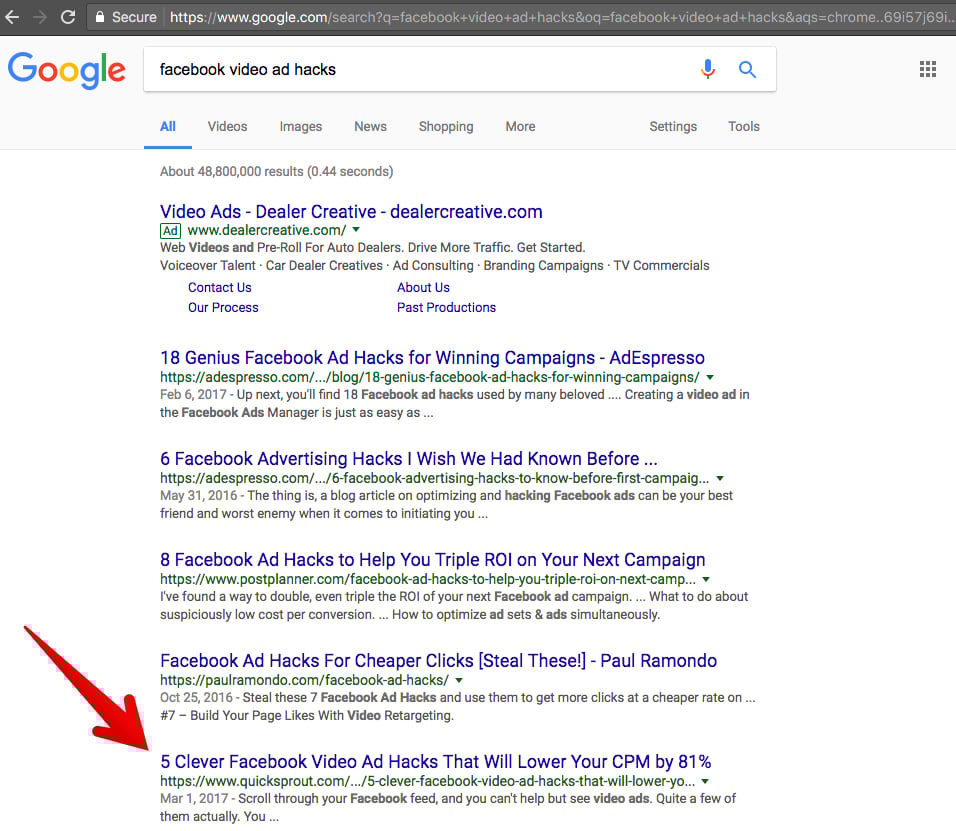Open dropdown next to quicksprout.com URL
Viewport: 956px width, 831px height.
[705, 781]
